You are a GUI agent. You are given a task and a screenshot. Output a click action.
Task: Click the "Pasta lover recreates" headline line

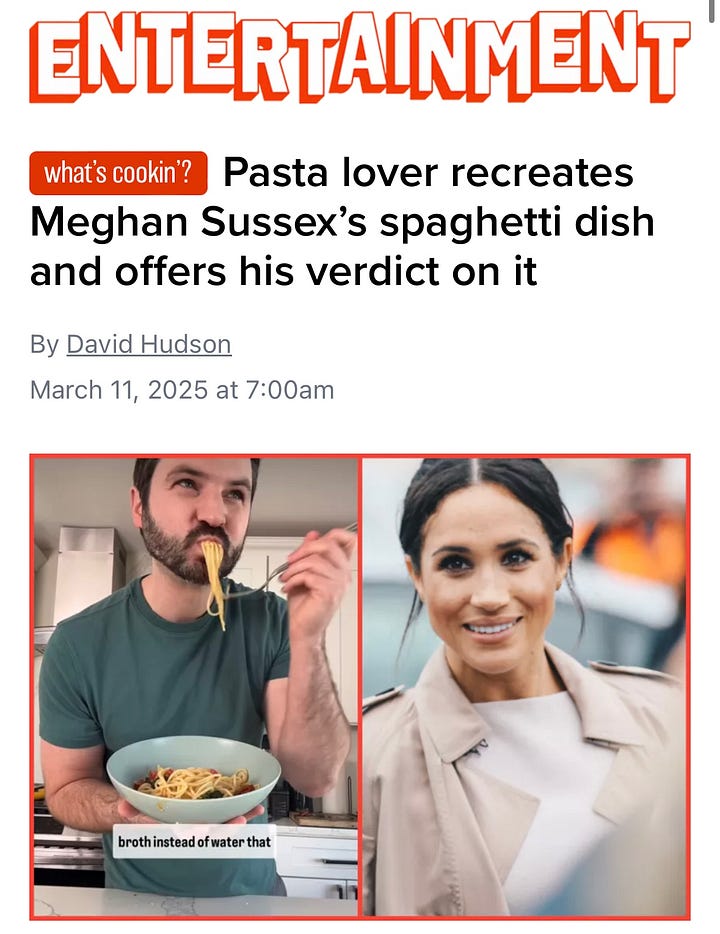click(x=428, y=173)
